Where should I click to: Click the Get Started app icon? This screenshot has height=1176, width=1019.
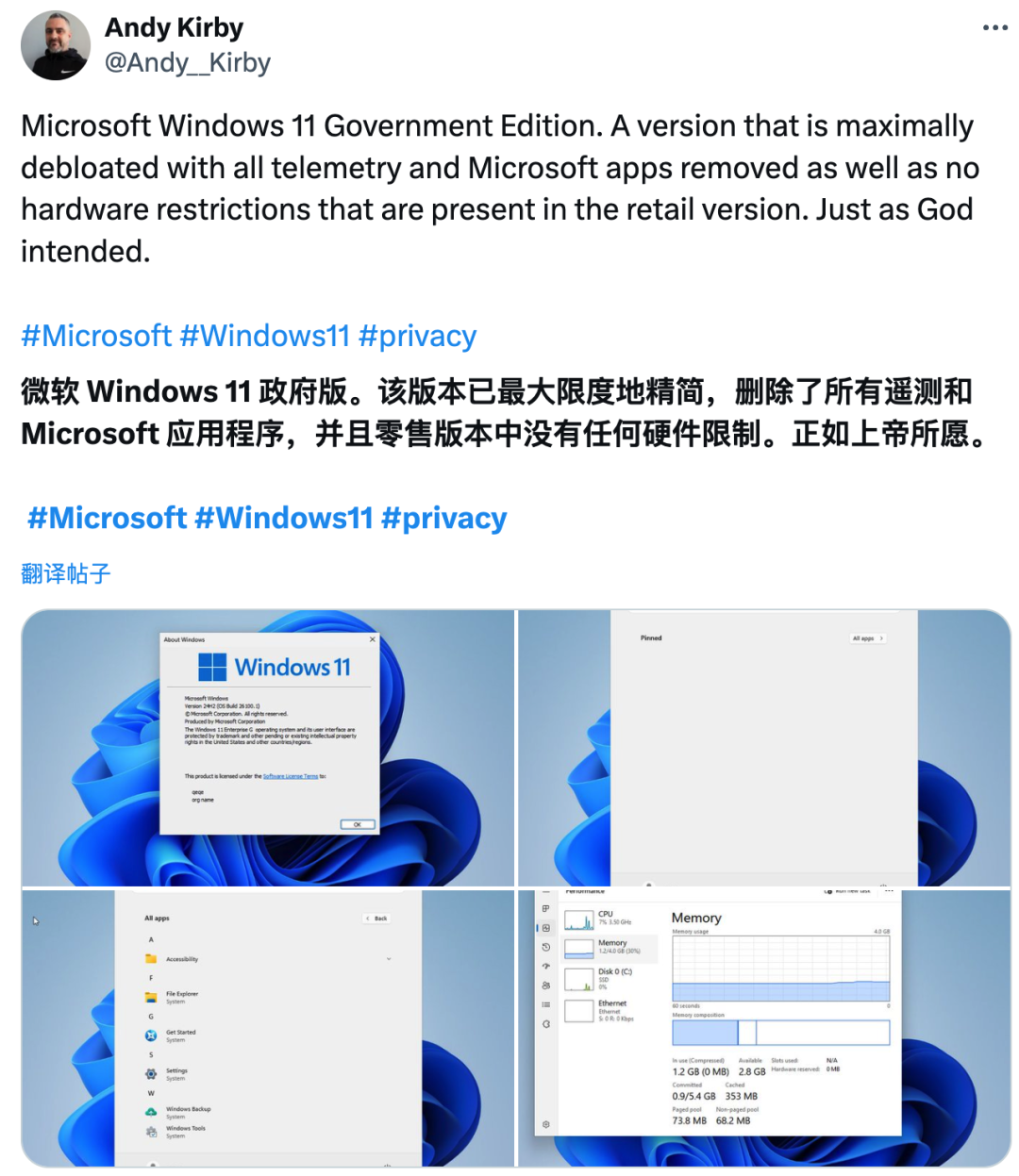151,1035
